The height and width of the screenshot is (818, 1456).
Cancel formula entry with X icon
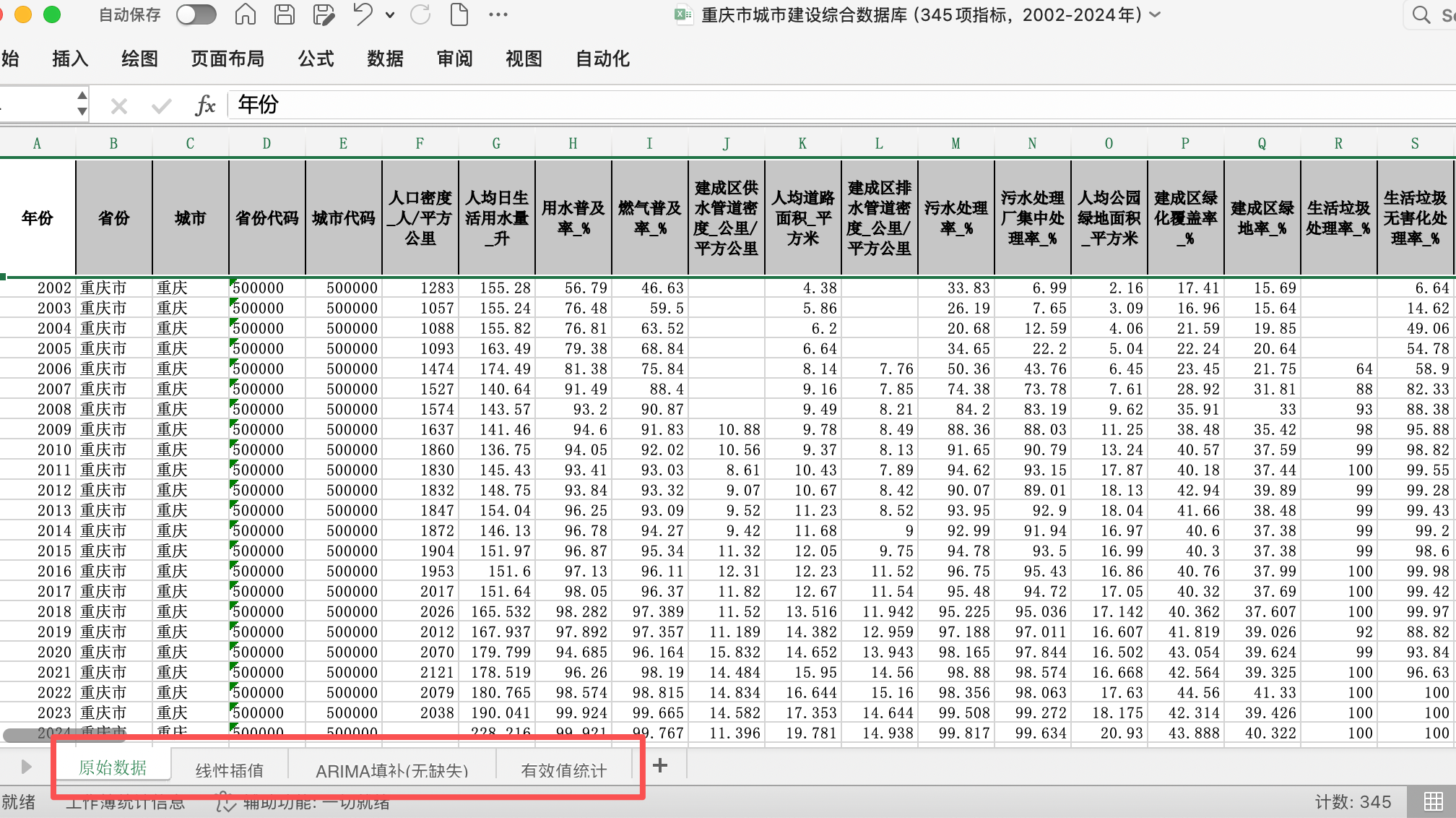pos(119,106)
